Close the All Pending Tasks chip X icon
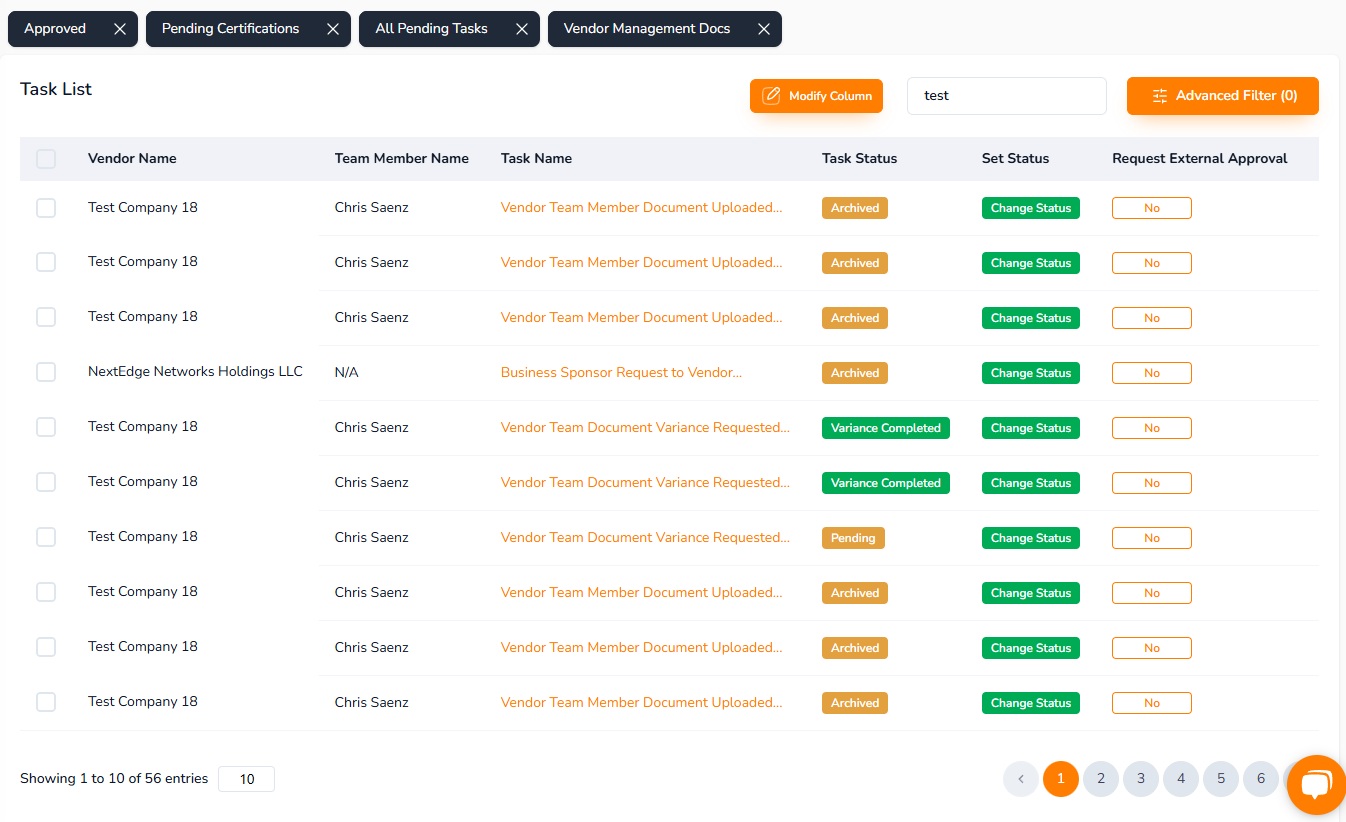This screenshot has width=1346, height=822. point(521,29)
